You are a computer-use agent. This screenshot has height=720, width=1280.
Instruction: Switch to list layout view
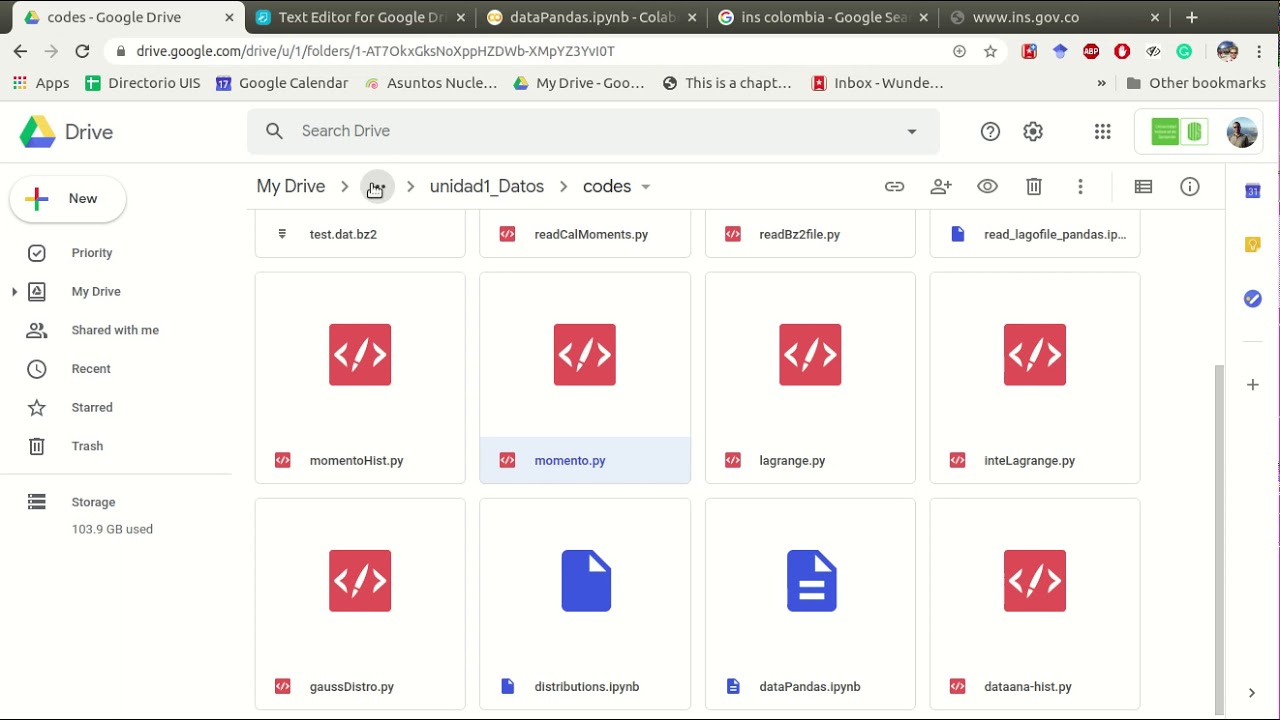[1143, 186]
